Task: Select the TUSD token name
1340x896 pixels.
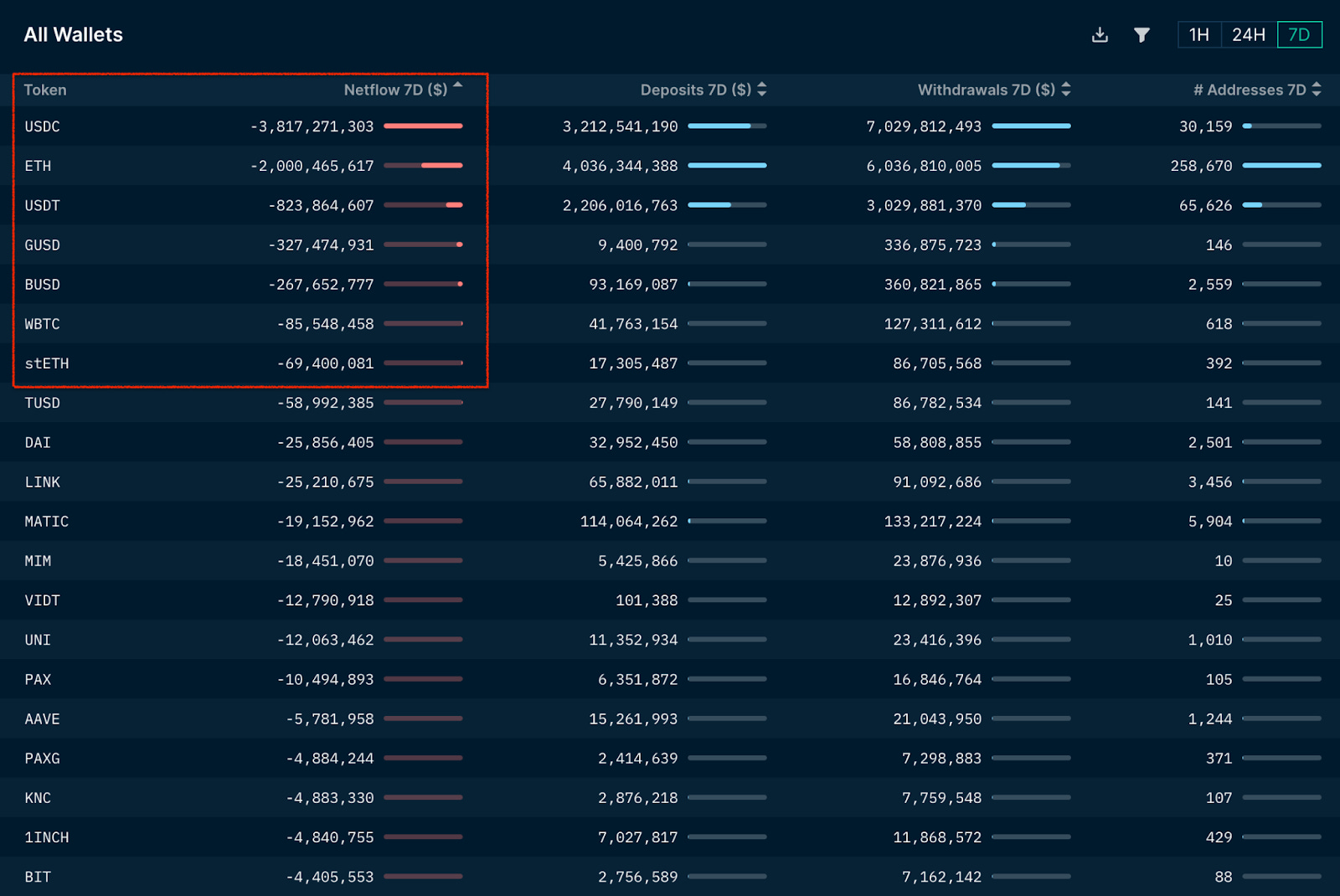Action: (x=42, y=403)
